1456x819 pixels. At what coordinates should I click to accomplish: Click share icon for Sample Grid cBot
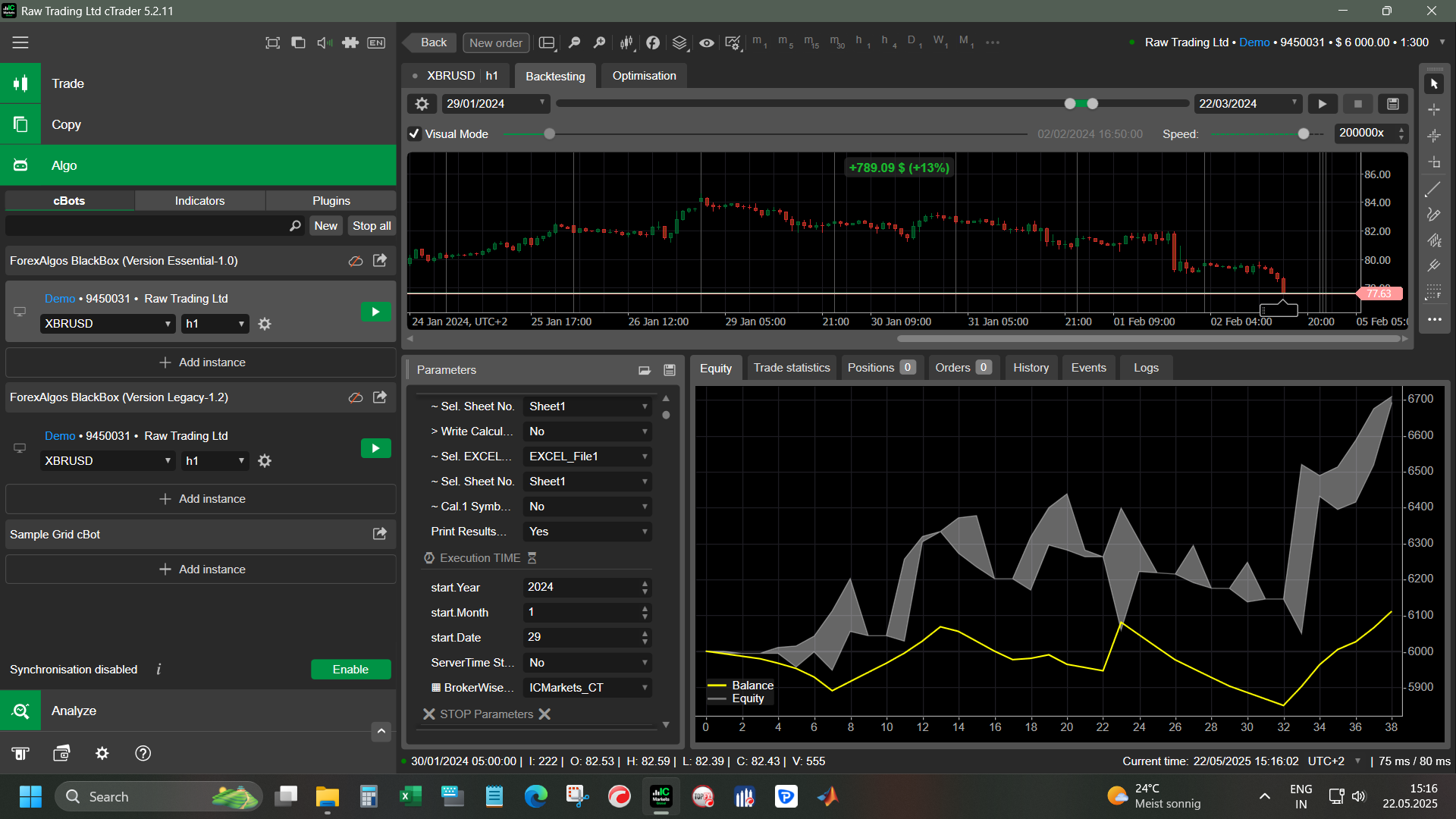380,534
